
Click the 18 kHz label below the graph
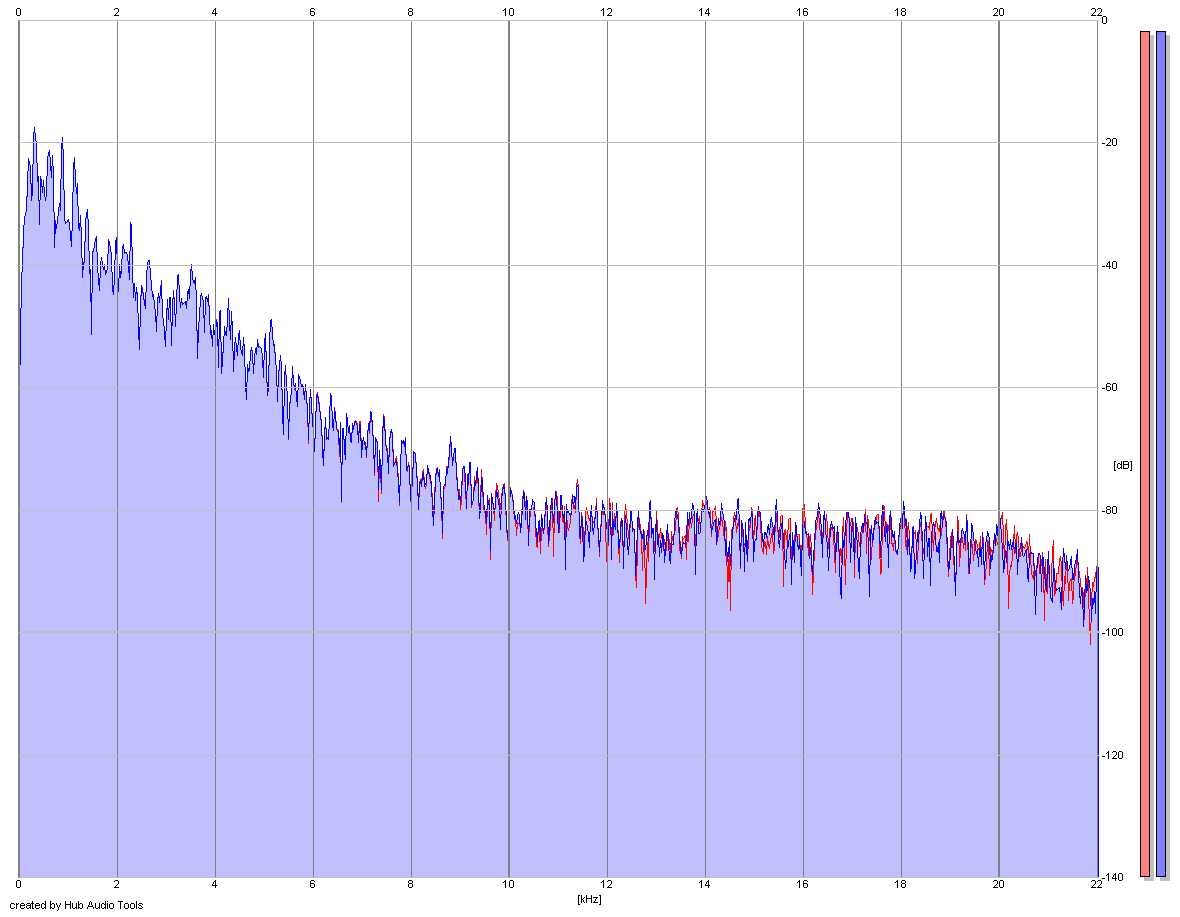[x=900, y=885]
